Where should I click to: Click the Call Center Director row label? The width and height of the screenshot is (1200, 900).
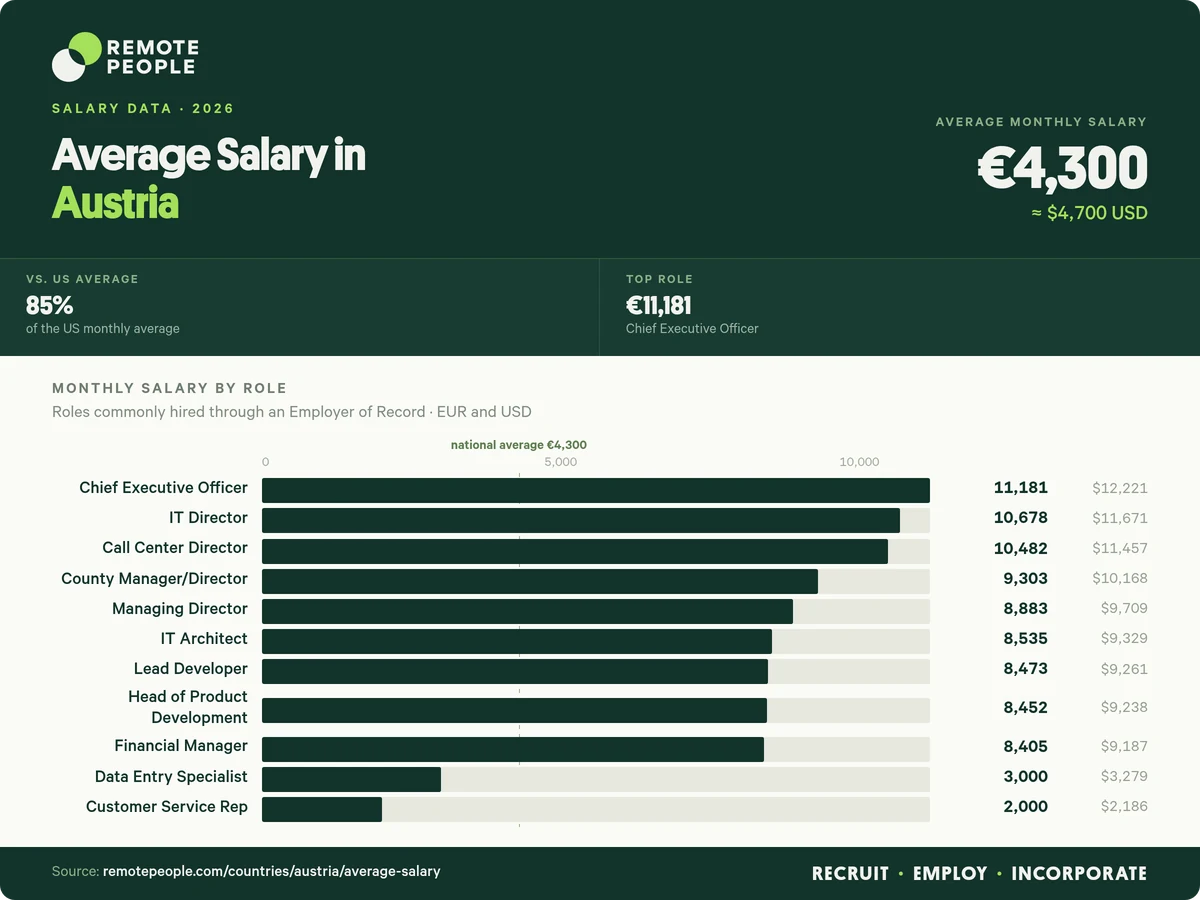(x=175, y=548)
